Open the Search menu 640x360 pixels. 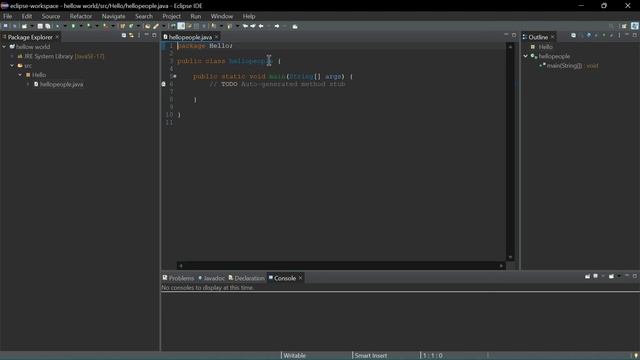tap(144, 16)
